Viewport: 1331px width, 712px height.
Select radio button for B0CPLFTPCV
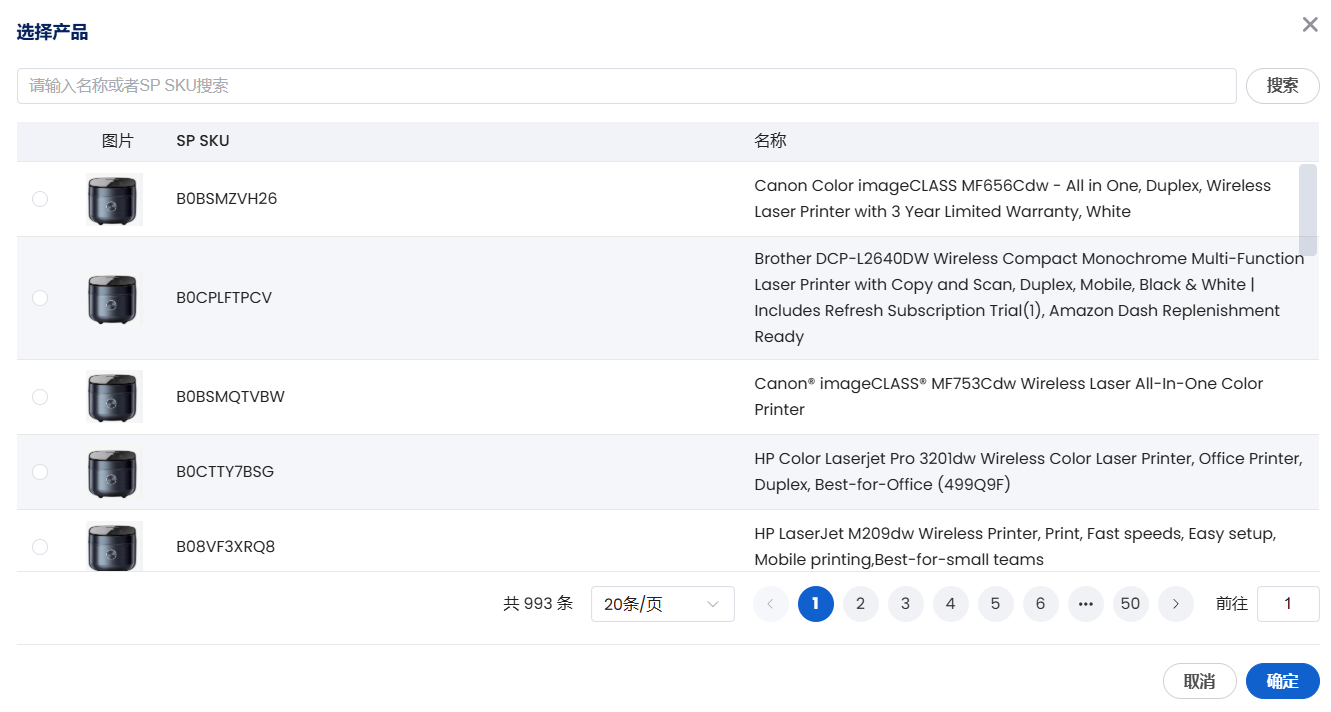40,298
